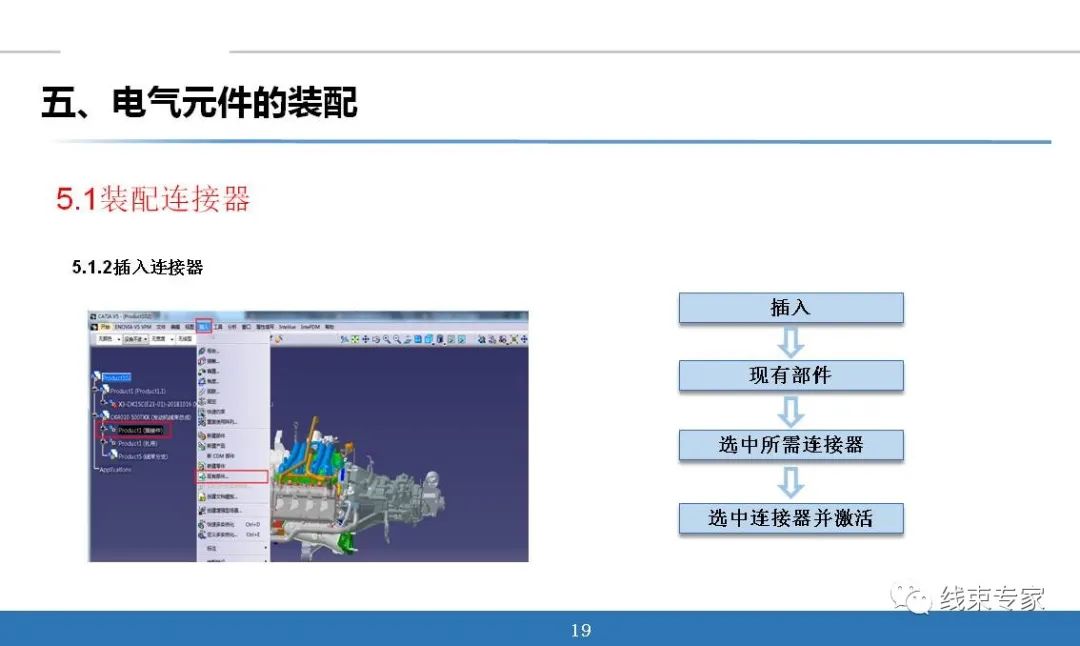Viewport: 1080px width, 646px height.
Task: Click the red '5.1装配连接器' heading
Action: (153, 199)
